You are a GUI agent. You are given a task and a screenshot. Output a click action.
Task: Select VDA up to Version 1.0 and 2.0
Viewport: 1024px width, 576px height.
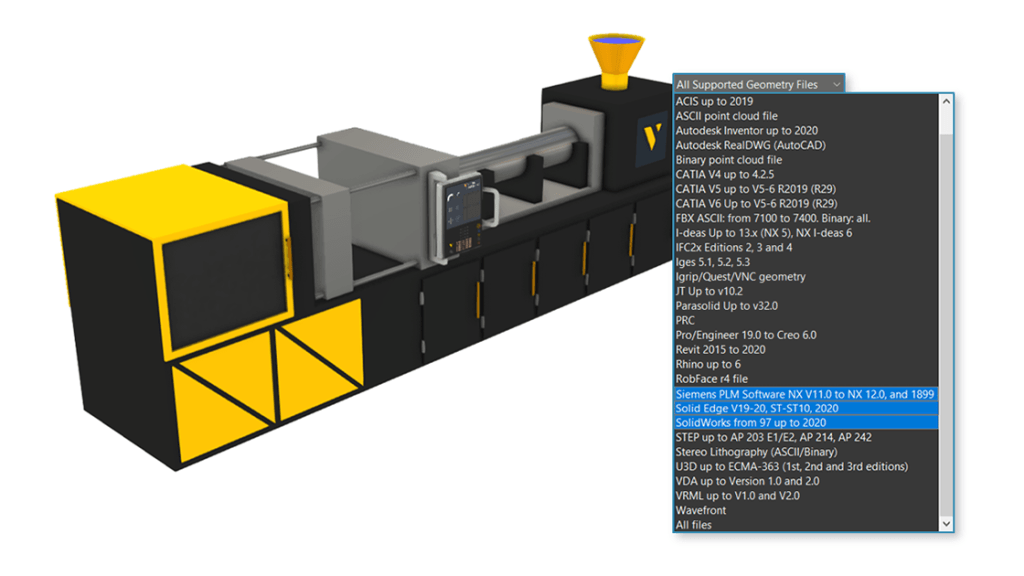(807, 481)
